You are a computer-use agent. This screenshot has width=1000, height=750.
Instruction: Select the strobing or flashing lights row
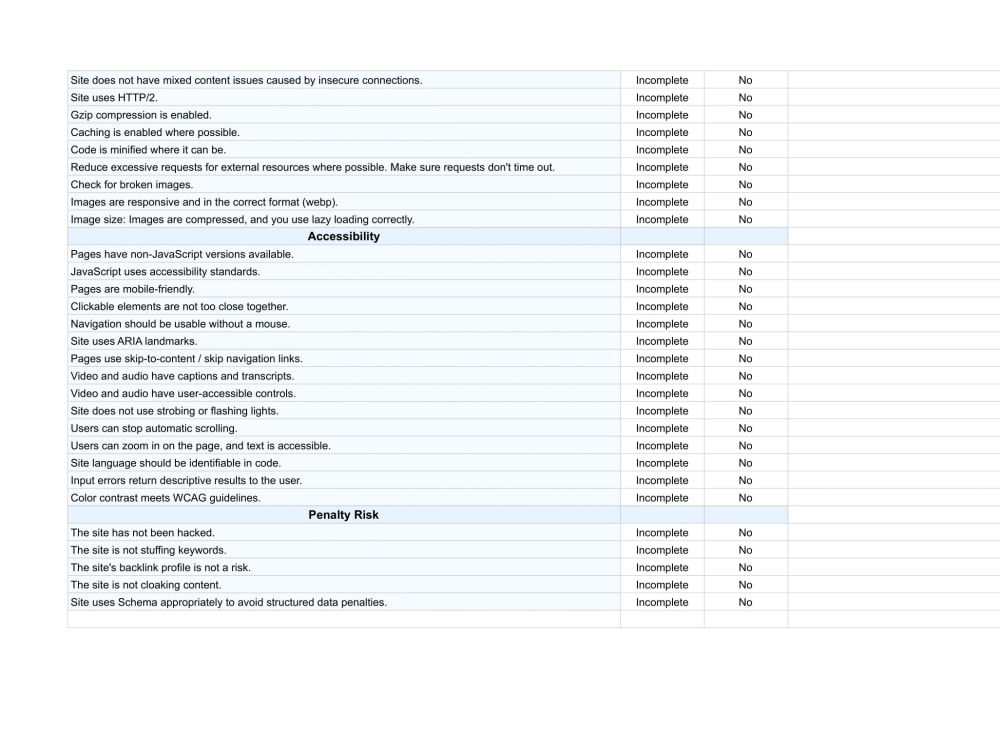pos(344,411)
